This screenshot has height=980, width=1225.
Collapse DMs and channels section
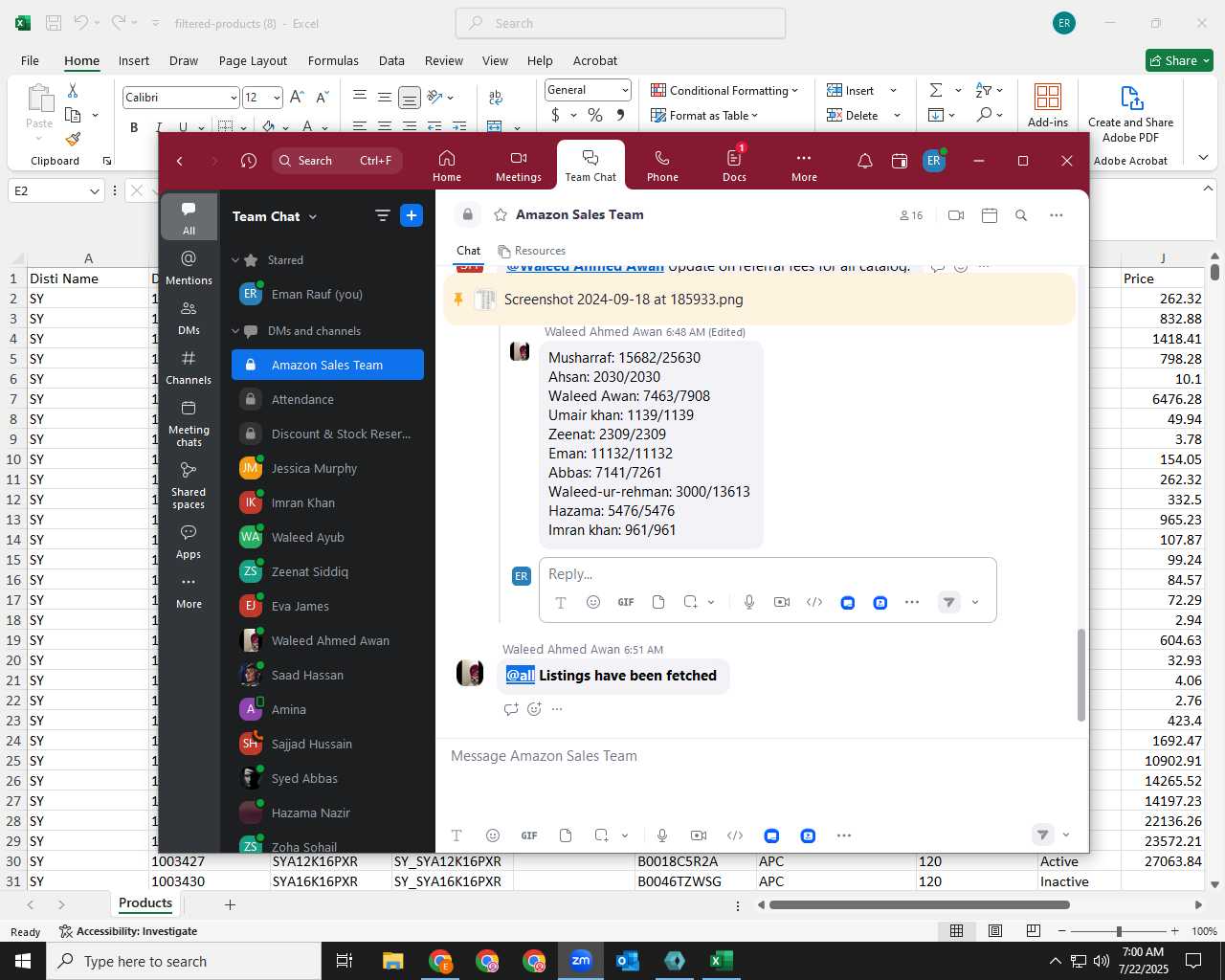(x=235, y=331)
